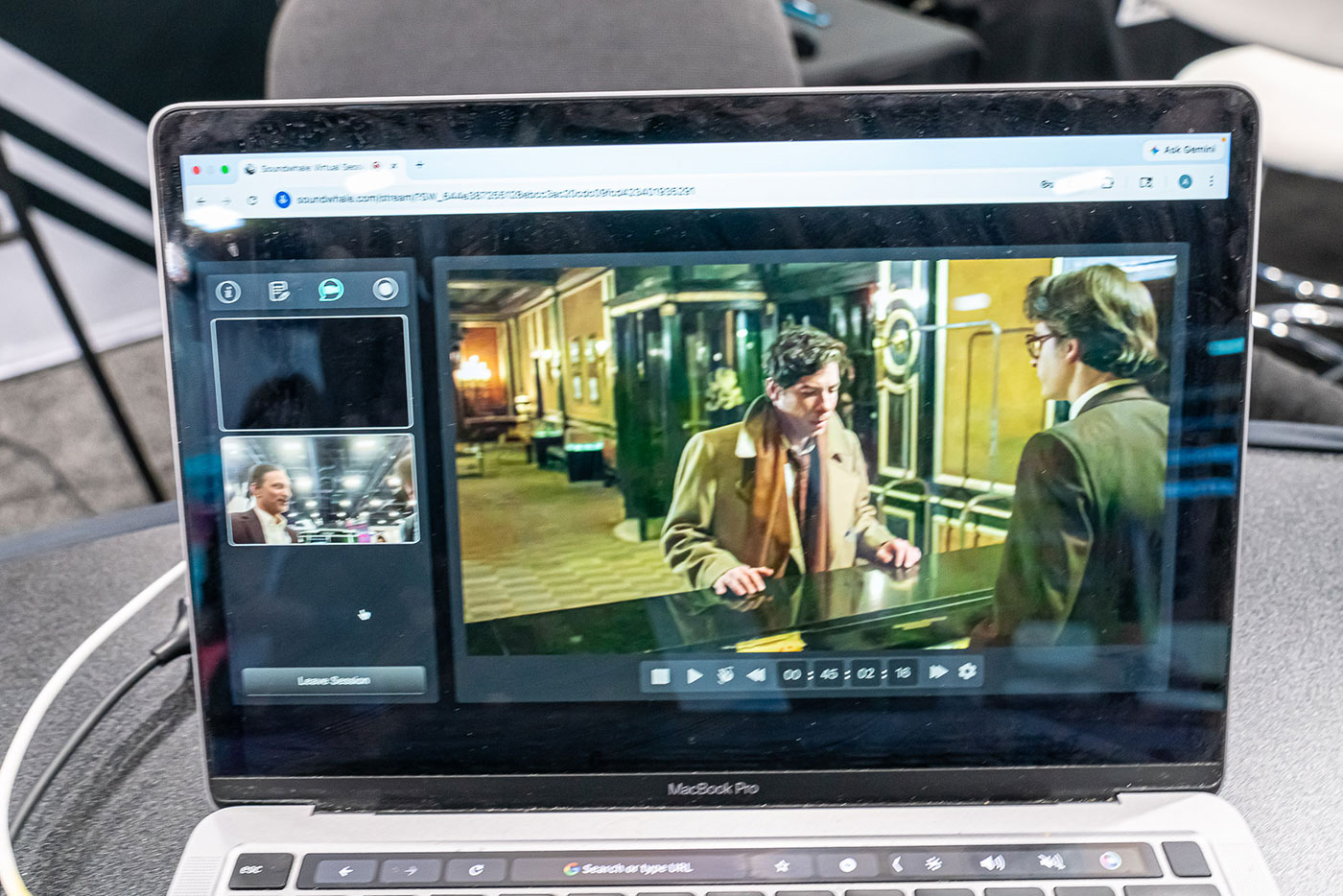Select the blank upper video tile
The height and width of the screenshot is (896, 1343).
311,372
